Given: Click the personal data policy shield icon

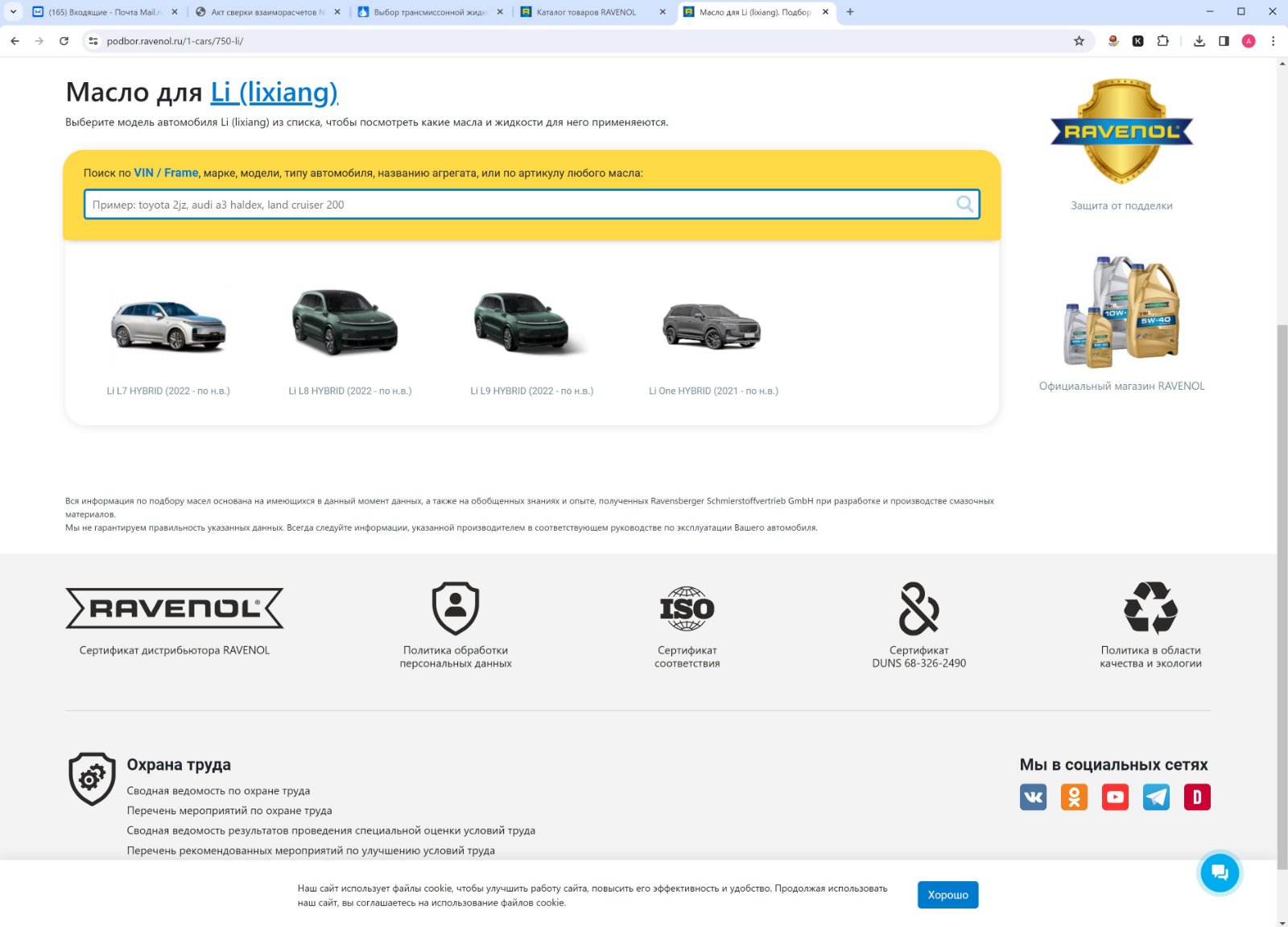Looking at the screenshot, I should click(456, 608).
